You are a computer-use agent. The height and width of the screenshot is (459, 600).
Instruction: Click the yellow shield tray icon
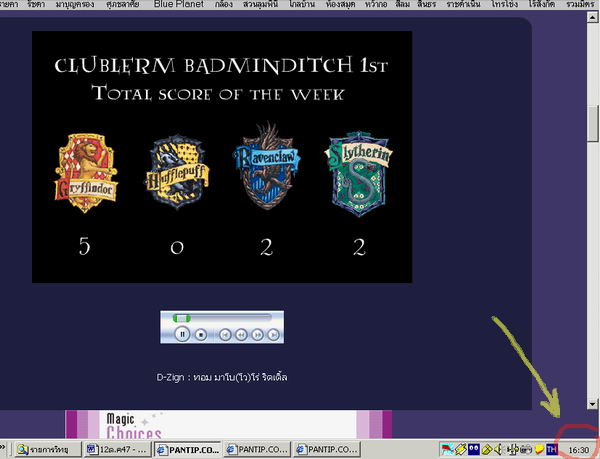point(540,449)
